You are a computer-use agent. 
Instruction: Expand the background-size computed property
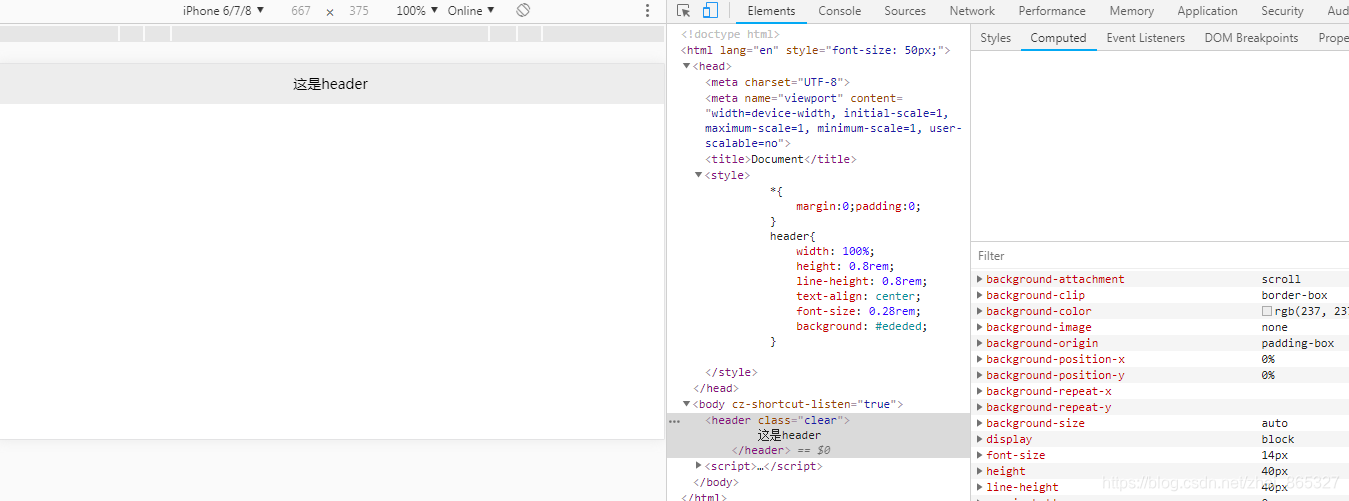click(x=980, y=424)
